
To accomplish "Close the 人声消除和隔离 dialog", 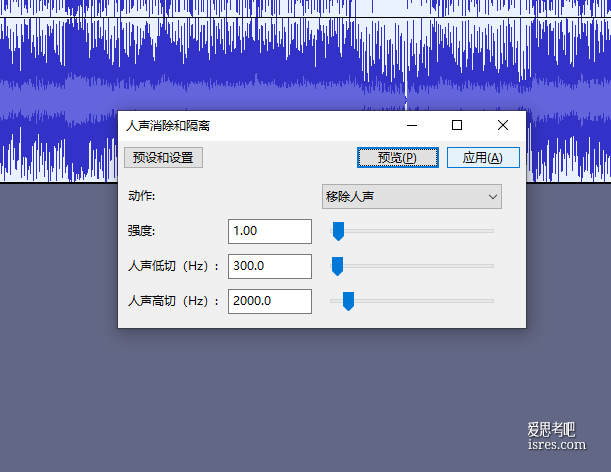I will [x=503, y=126].
